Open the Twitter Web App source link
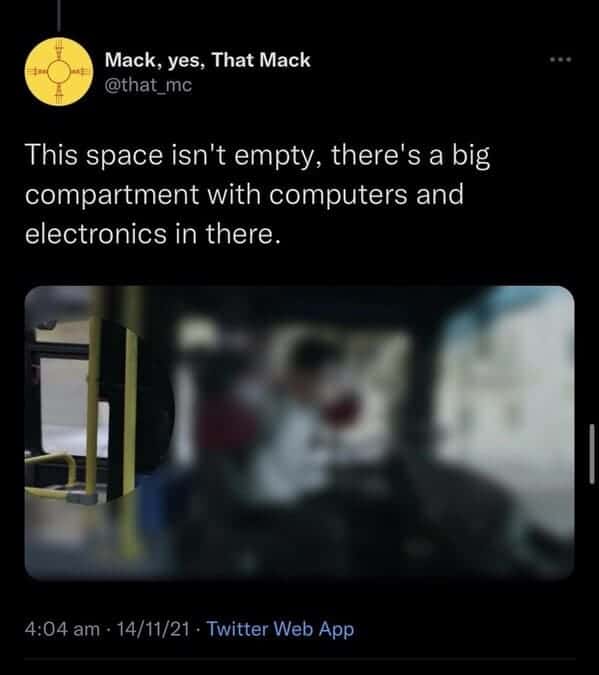Image resolution: width=599 pixels, height=675 pixels. (x=280, y=629)
